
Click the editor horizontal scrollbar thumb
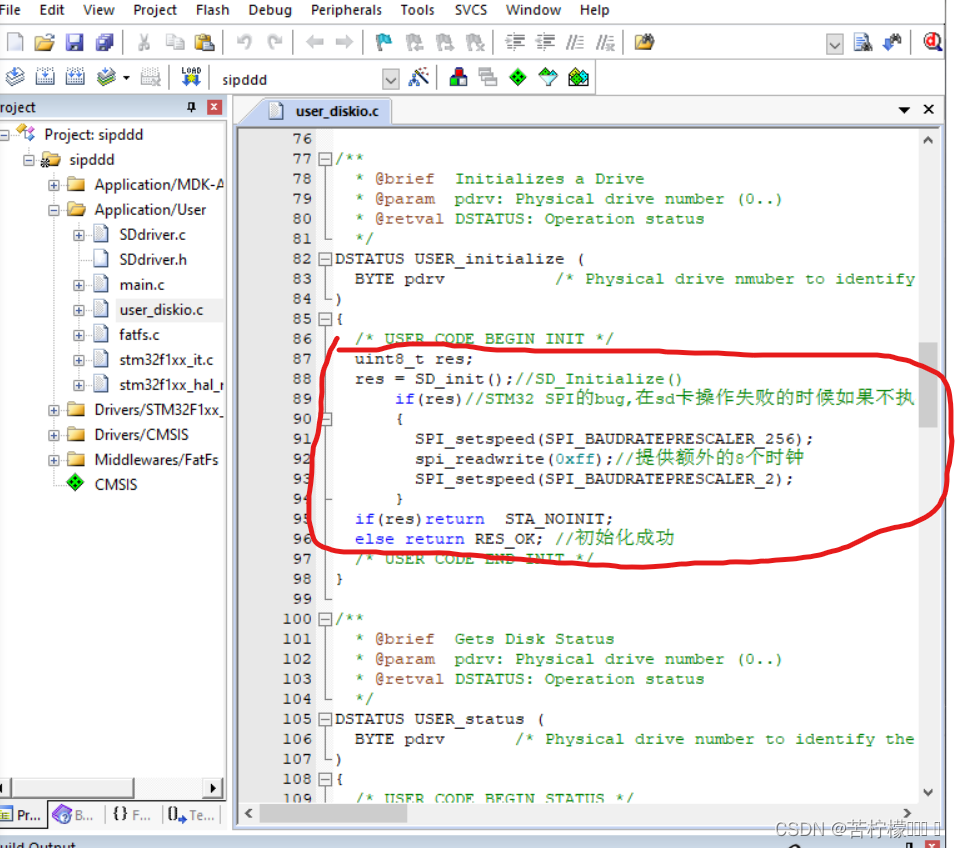click(334, 813)
